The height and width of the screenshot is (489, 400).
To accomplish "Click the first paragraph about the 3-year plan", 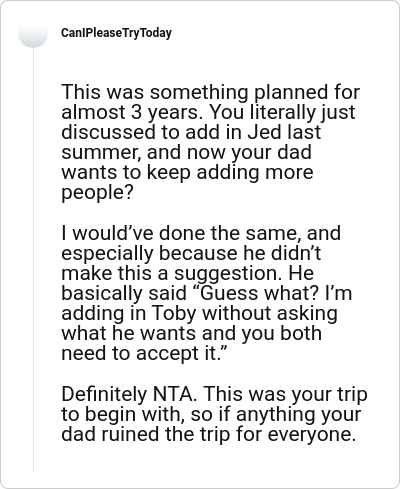I will point(211,142).
